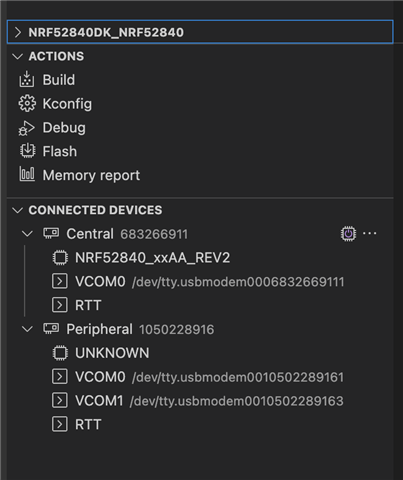This screenshot has height=480, width=403.
Task: Click the Central board icon
Action: (x=51, y=233)
